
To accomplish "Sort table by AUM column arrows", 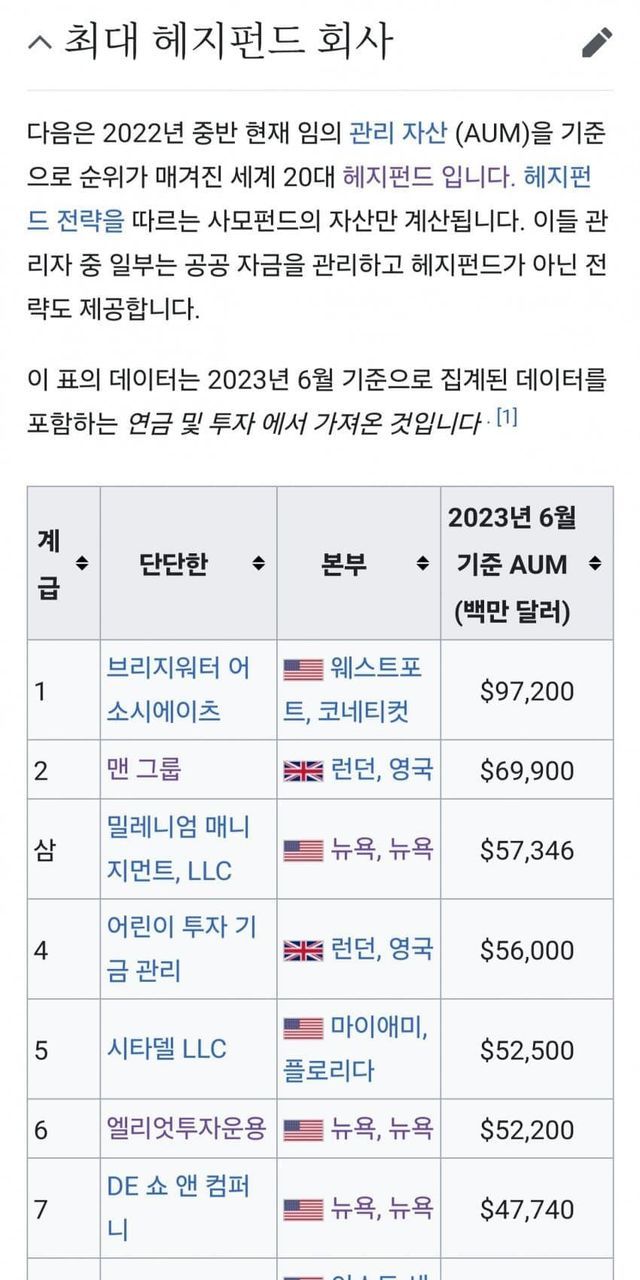I will click(x=595, y=564).
